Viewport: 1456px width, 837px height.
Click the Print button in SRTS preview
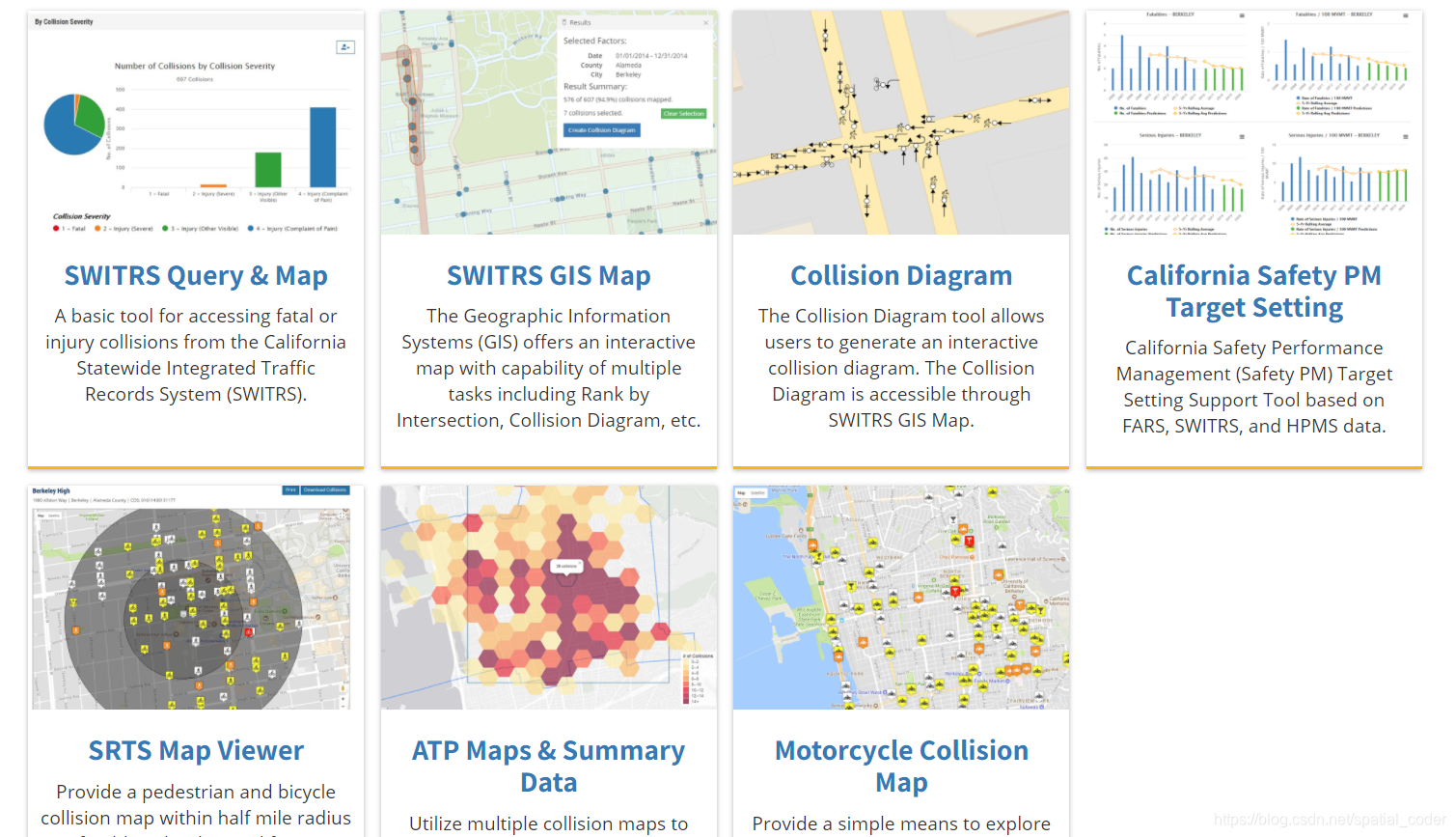[x=290, y=490]
